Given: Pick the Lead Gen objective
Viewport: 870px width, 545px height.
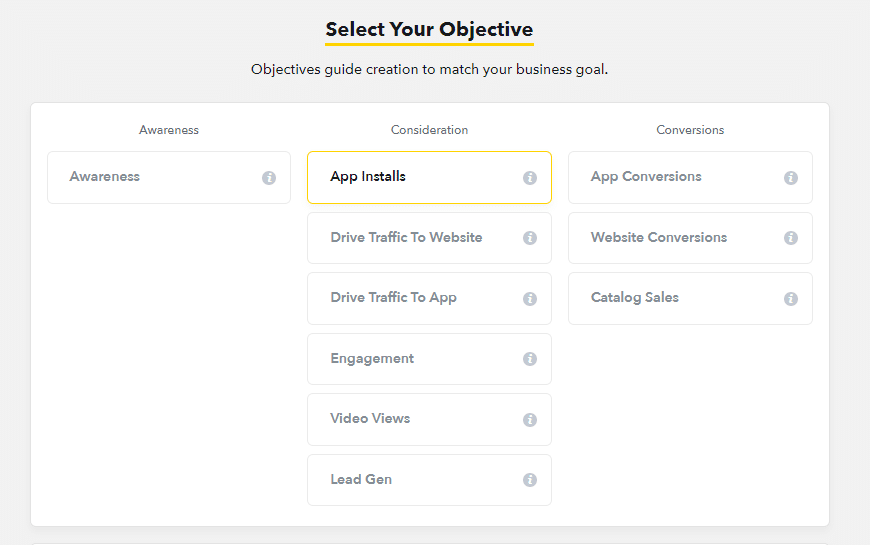Looking at the screenshot, I should (429, 480).
